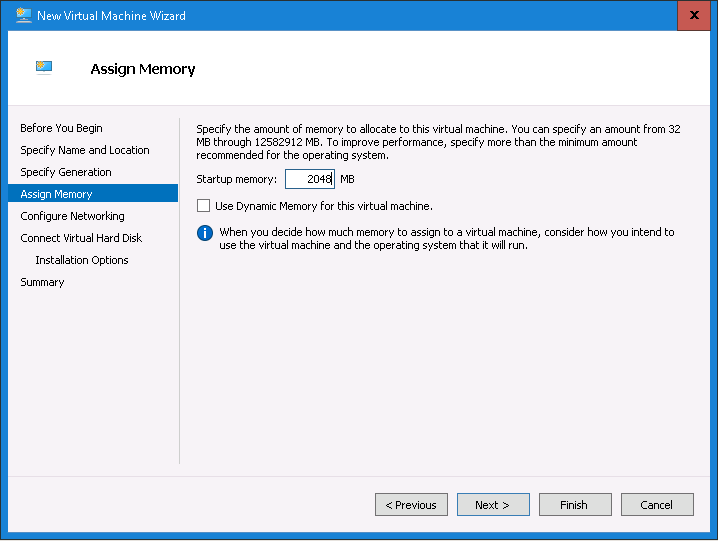Open the Specify Name and Location step
Viewport: 718px width, 541px height.
tap(85, 150)
